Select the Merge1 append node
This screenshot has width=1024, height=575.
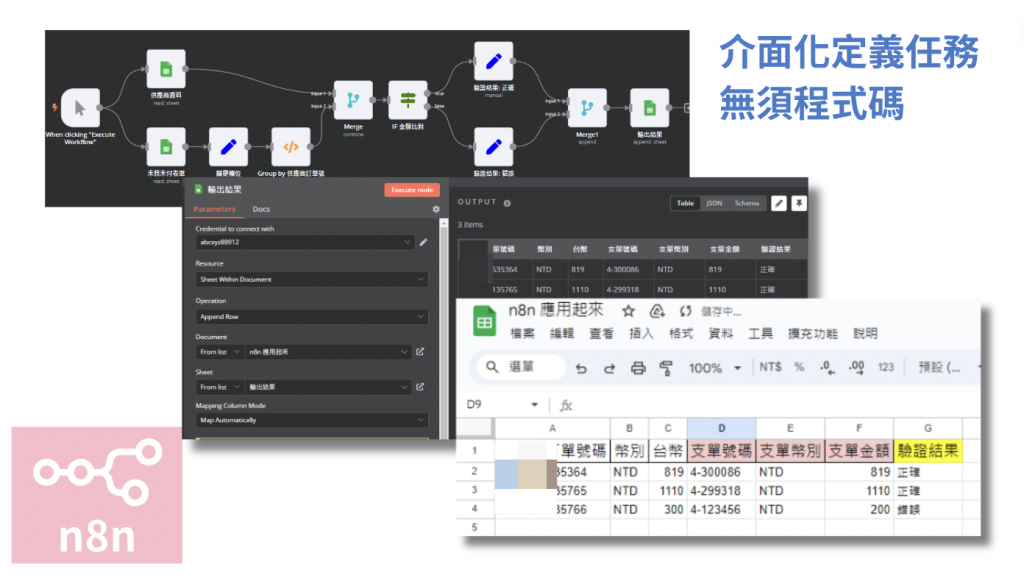pos(587,108)
